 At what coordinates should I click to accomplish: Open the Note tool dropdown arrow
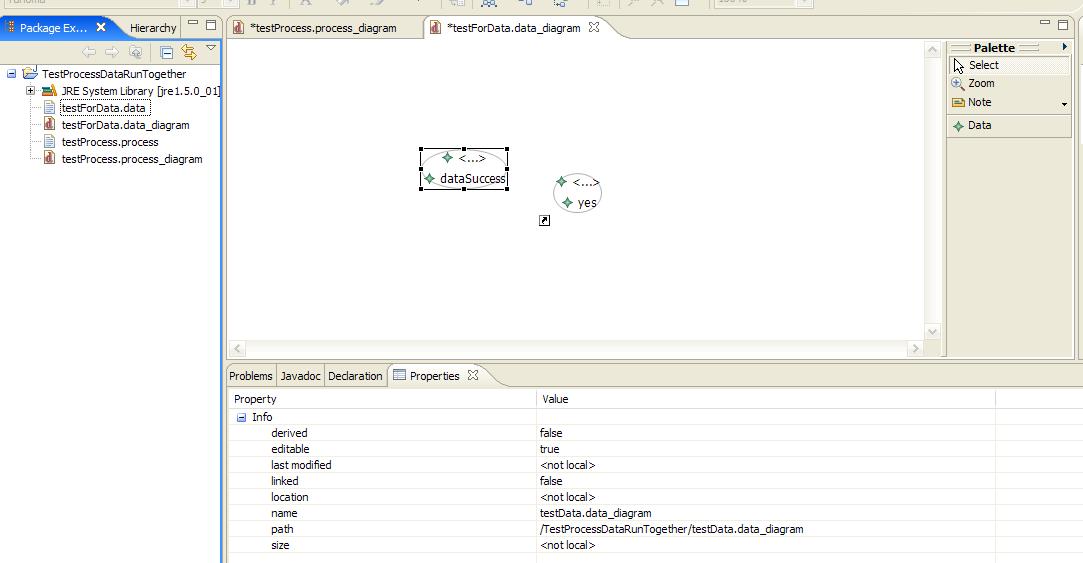tap(1064, 104)
